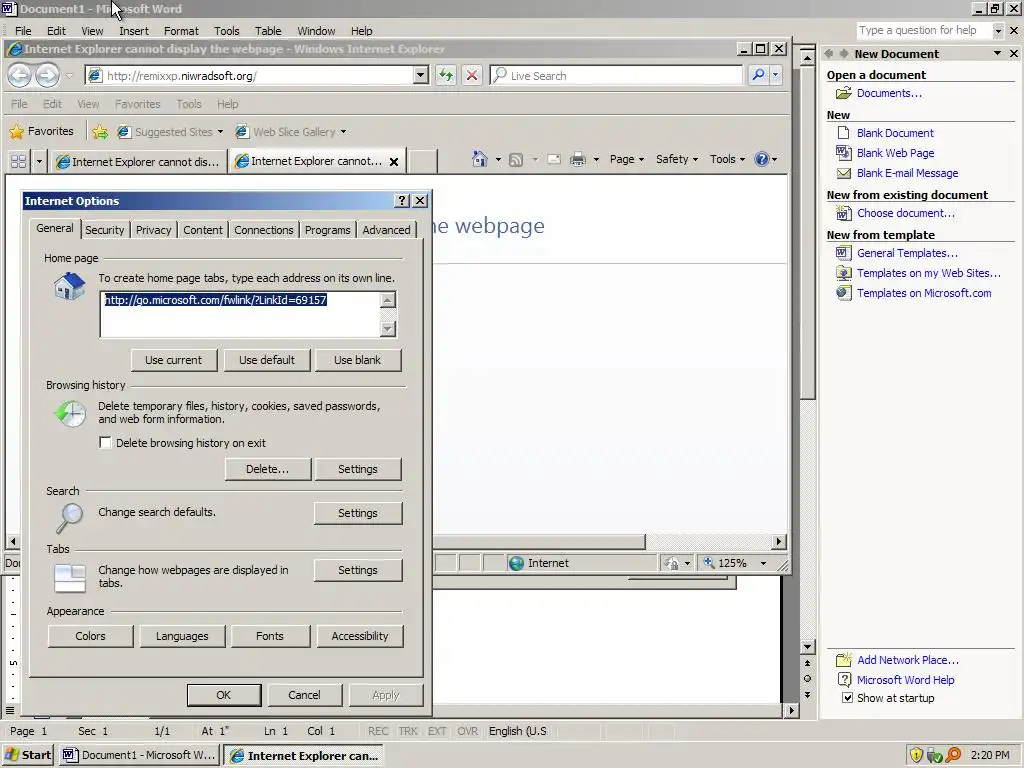Switch to the Connections tab
Screen dimensions: 1024x768
coord(264,230)
